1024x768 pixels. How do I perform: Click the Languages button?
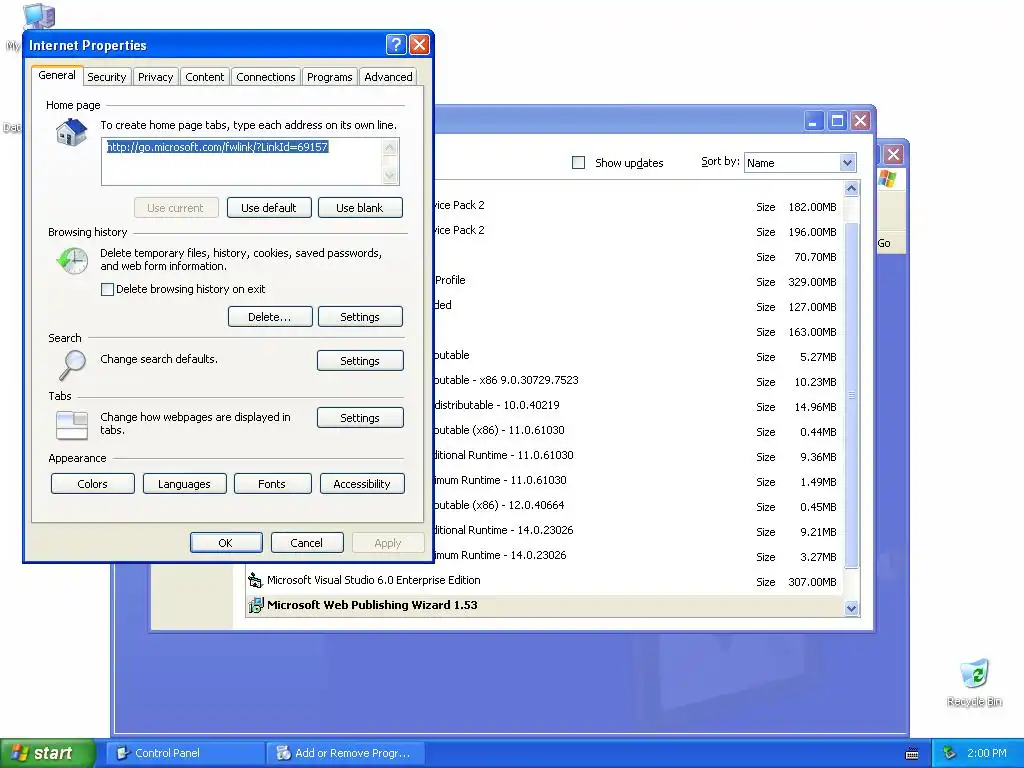184,484
